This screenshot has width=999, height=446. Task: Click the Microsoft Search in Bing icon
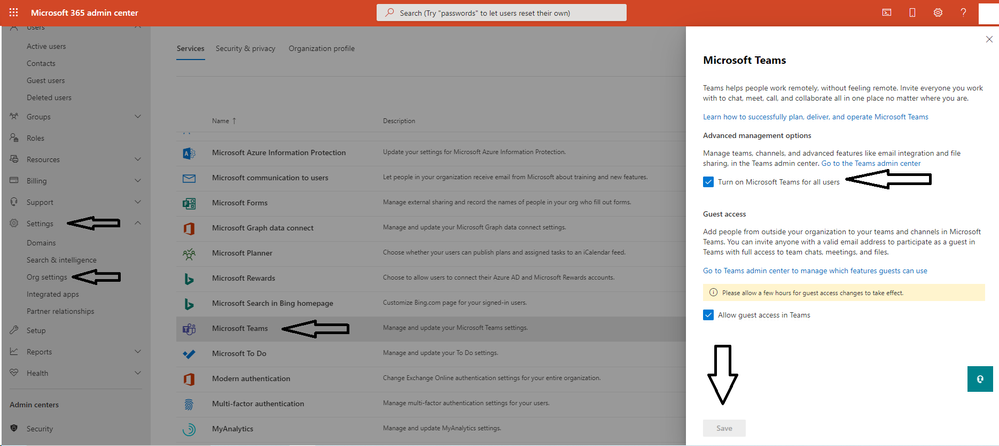click(189, 303)
